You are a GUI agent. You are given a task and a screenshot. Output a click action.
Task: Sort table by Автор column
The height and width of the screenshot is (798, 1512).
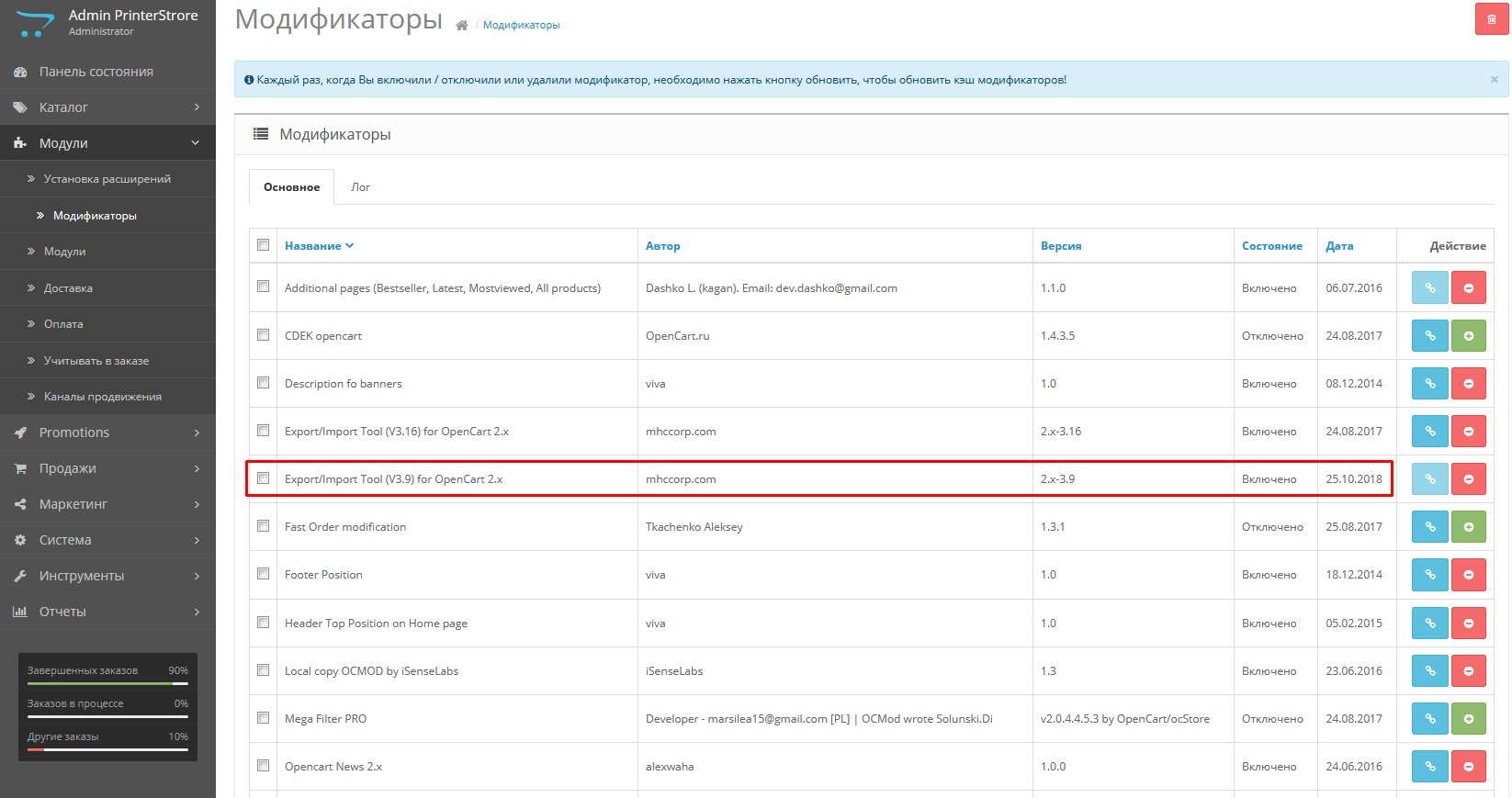tap(662, 246)
